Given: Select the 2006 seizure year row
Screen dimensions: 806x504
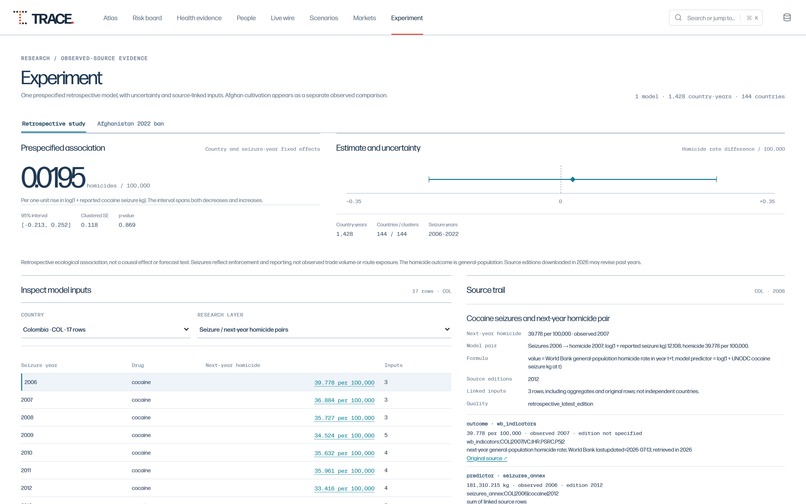Looking at the screenshot, I should click(236, 382).
